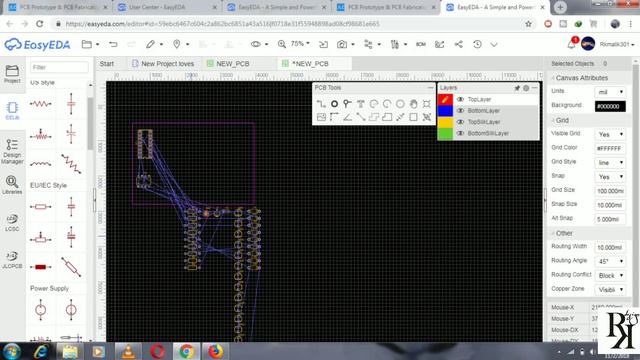The width and height of the screenshot is (640, 360).
Task: Click the EasyEDA logo
Action: pos(38,44)
